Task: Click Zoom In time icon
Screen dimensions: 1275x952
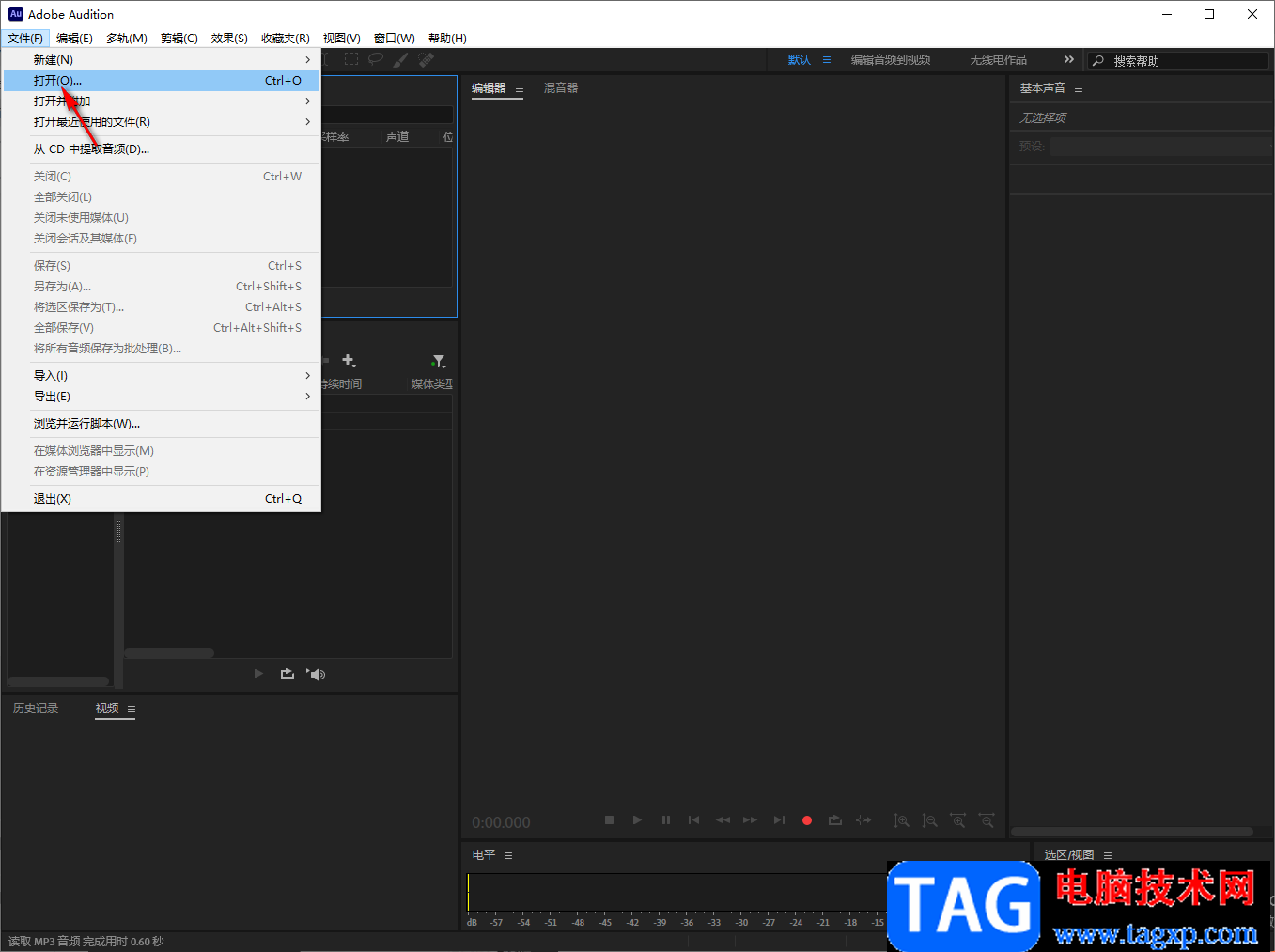Action: [x=957, y=820]
